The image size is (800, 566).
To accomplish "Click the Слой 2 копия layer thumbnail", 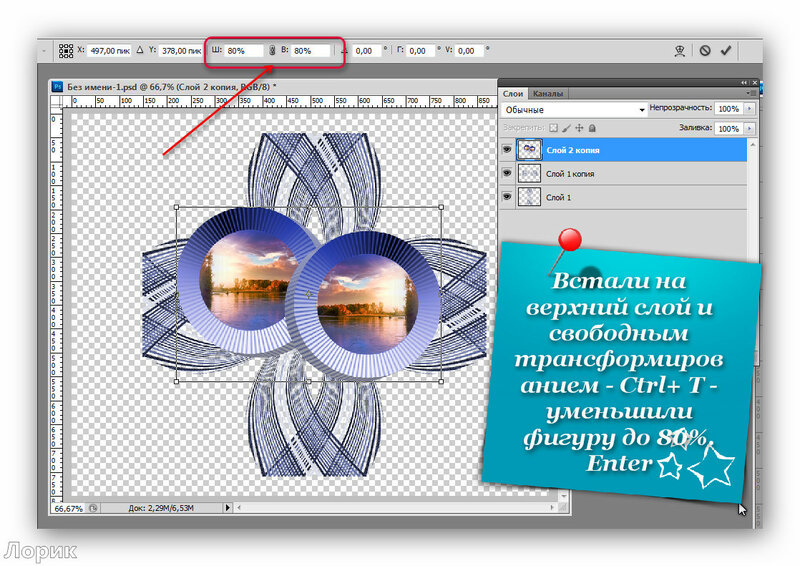I will pos(529,150).
